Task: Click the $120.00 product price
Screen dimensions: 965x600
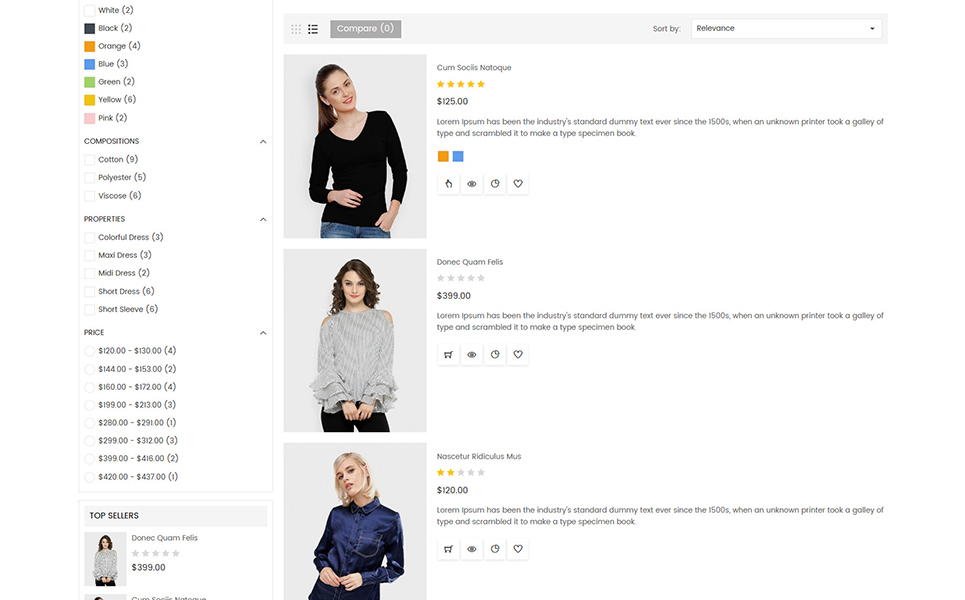Action: (x=452, y=490)
